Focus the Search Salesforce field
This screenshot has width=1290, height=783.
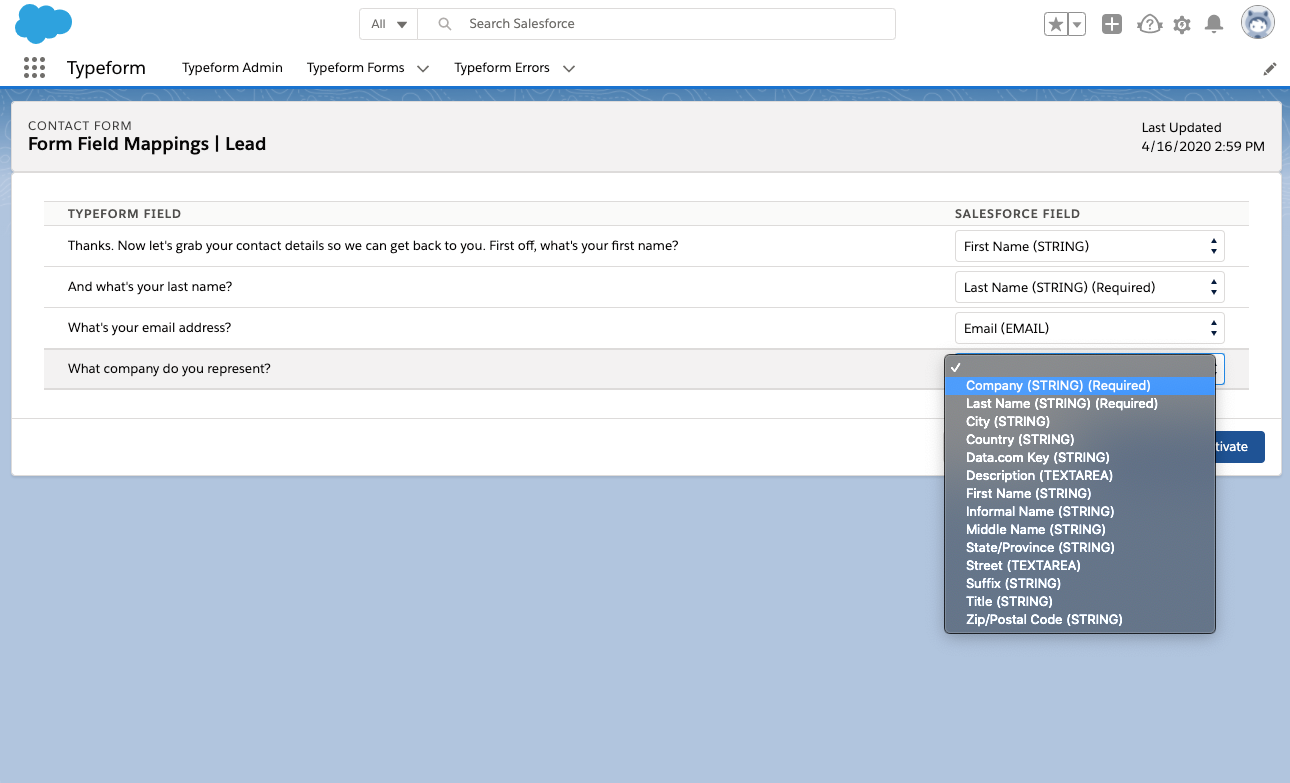point(656,24)
